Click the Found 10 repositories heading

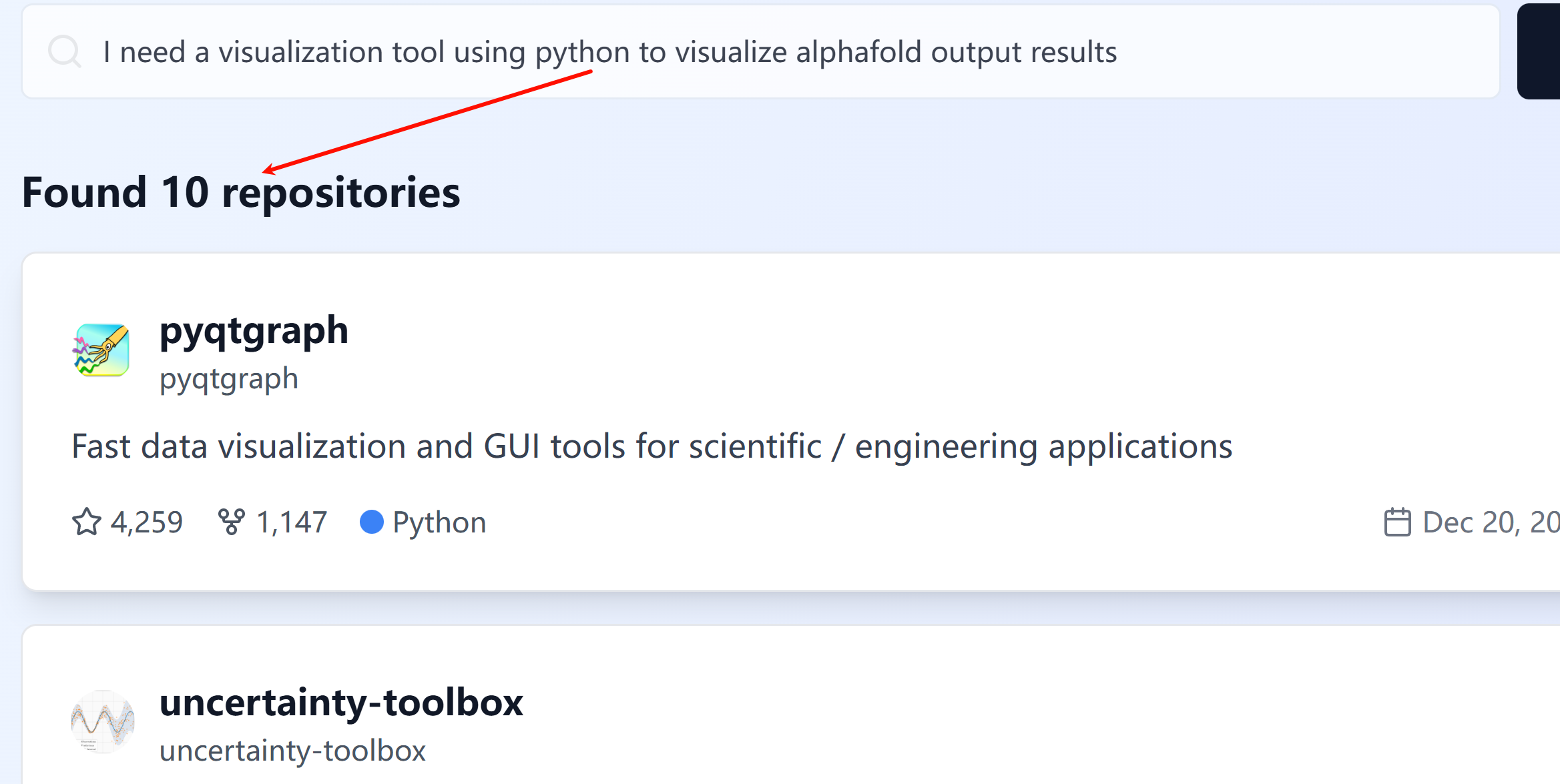(x=241, y=193)
